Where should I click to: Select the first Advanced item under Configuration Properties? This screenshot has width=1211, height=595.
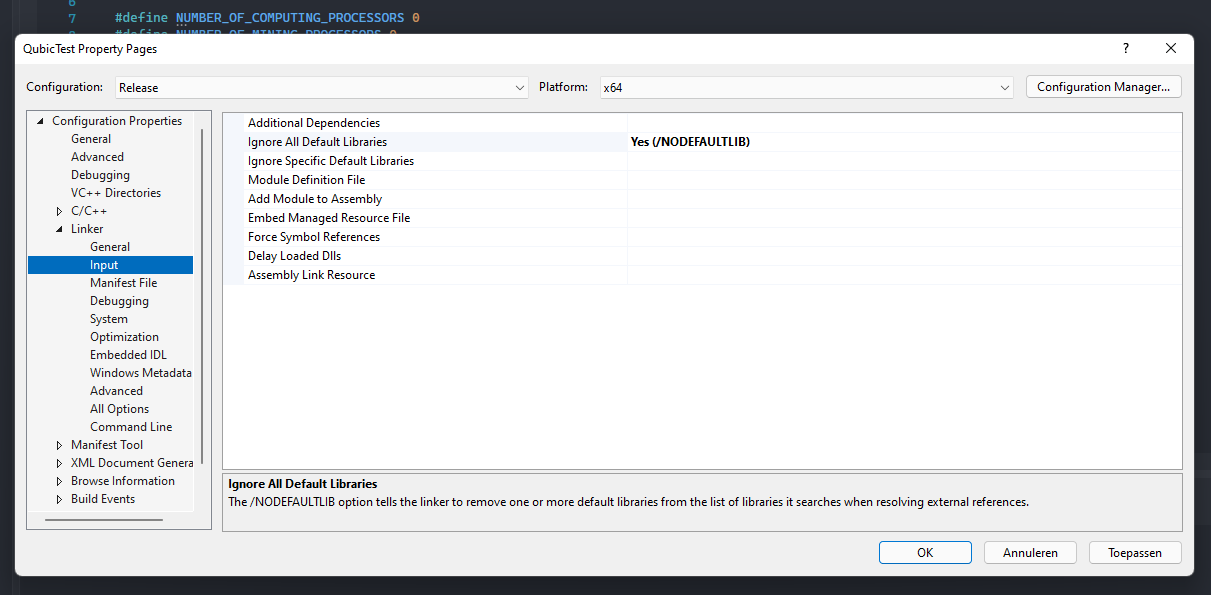click(97, 157)
